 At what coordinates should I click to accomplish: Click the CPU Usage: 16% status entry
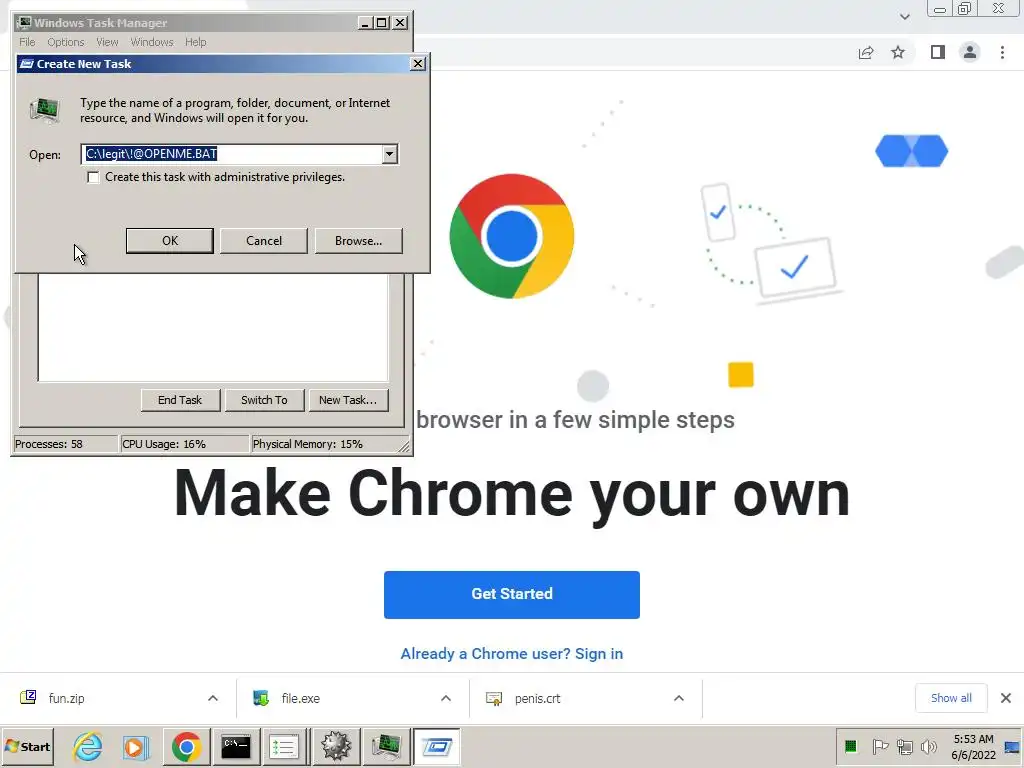coord(185,444)
